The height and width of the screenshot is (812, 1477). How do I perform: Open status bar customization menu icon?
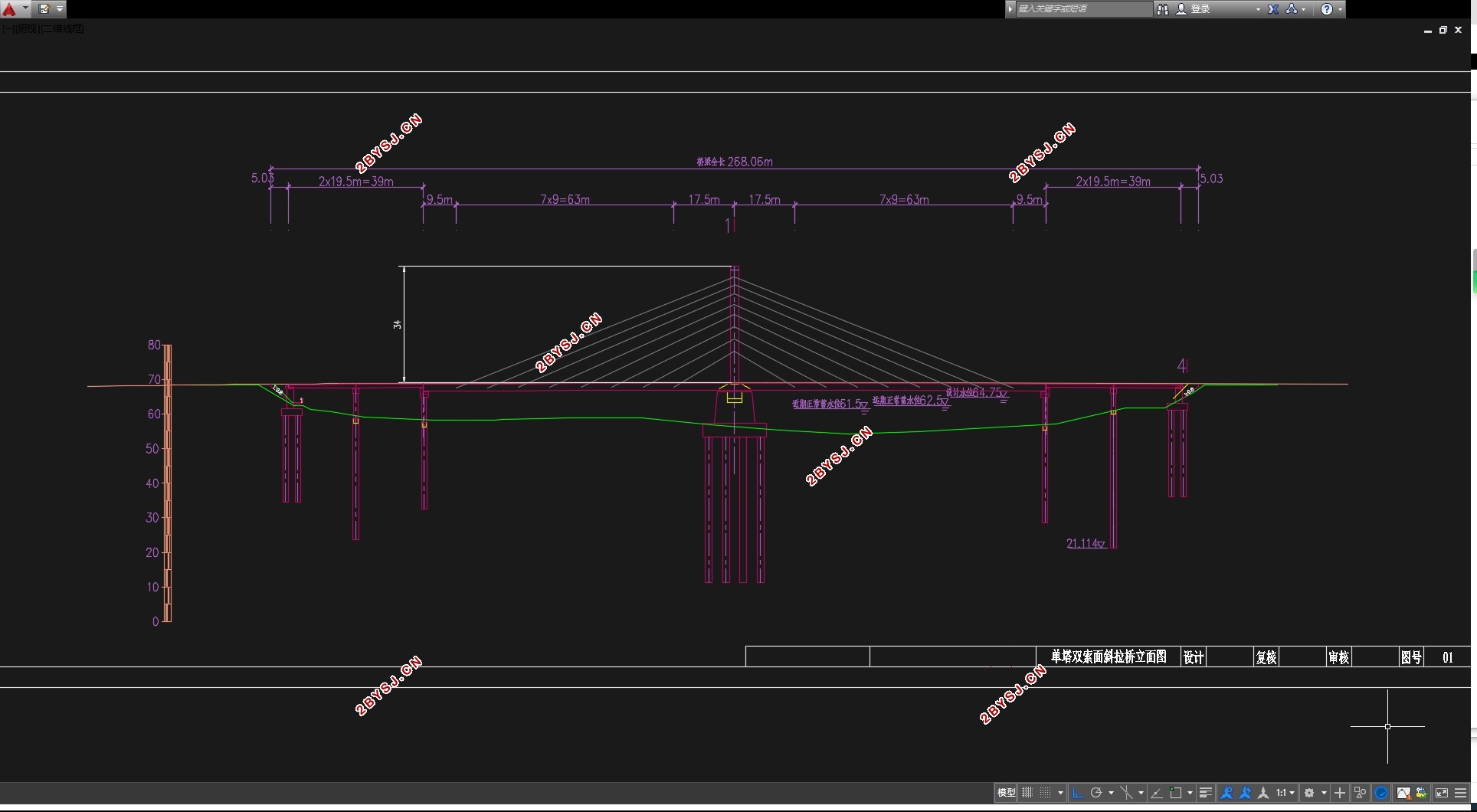(1460, 793)
